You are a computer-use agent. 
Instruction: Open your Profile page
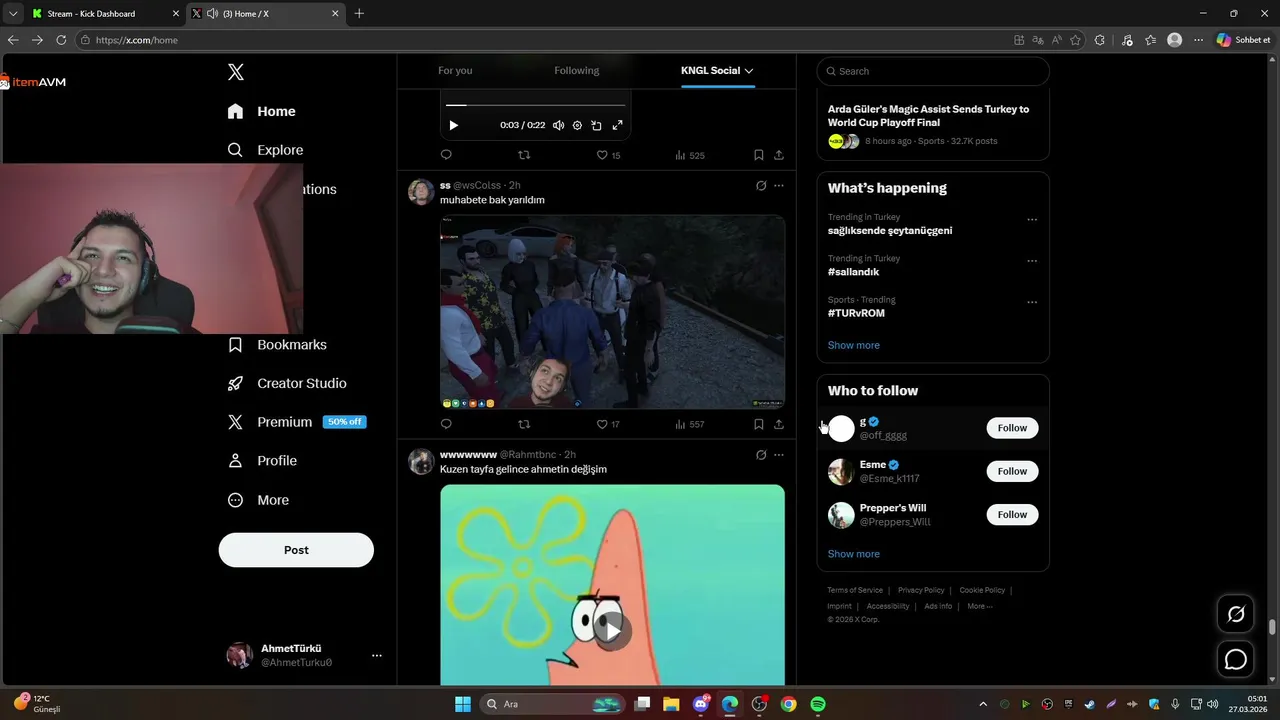pos(262,461)
